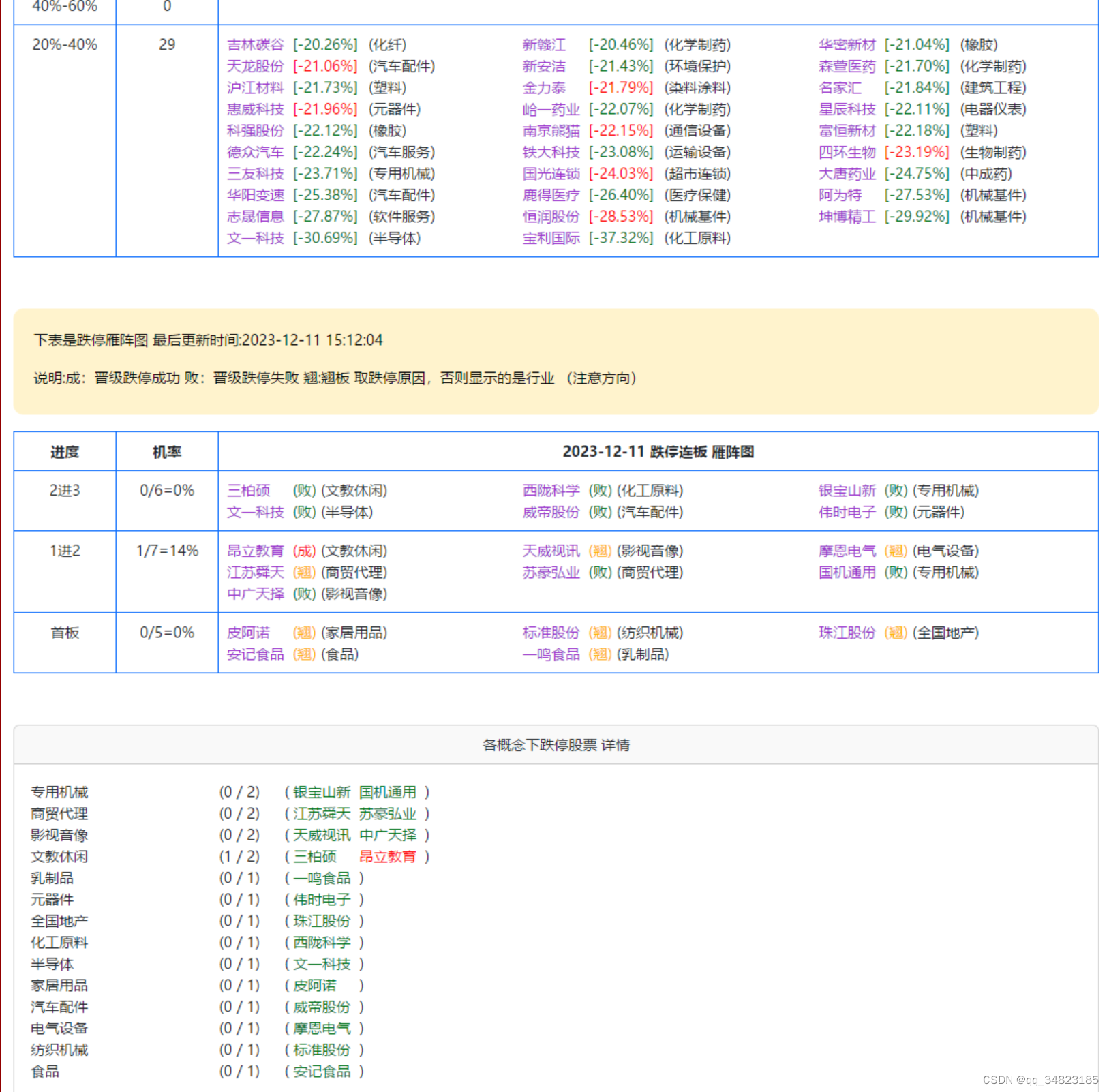The height and width of the screenshot is (1092, 1109).
Task: Click the 机率 column header
Action: [167, 452]
